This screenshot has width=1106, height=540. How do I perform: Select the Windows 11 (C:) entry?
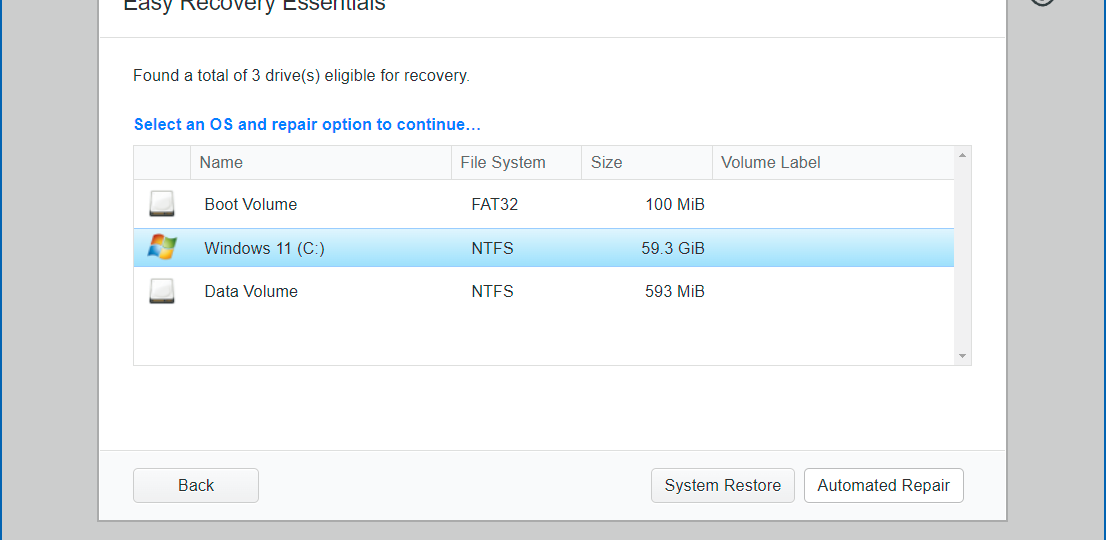pos(265,248)
